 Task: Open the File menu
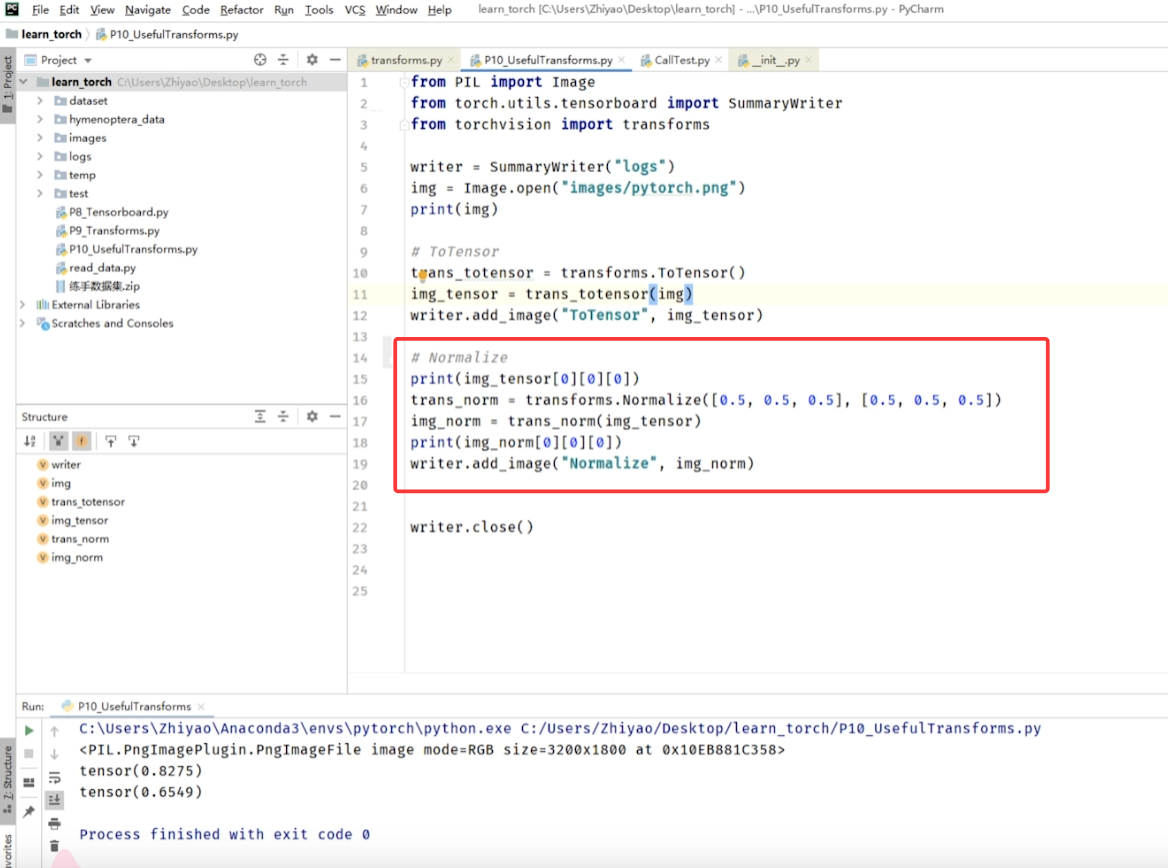[40, 10]
